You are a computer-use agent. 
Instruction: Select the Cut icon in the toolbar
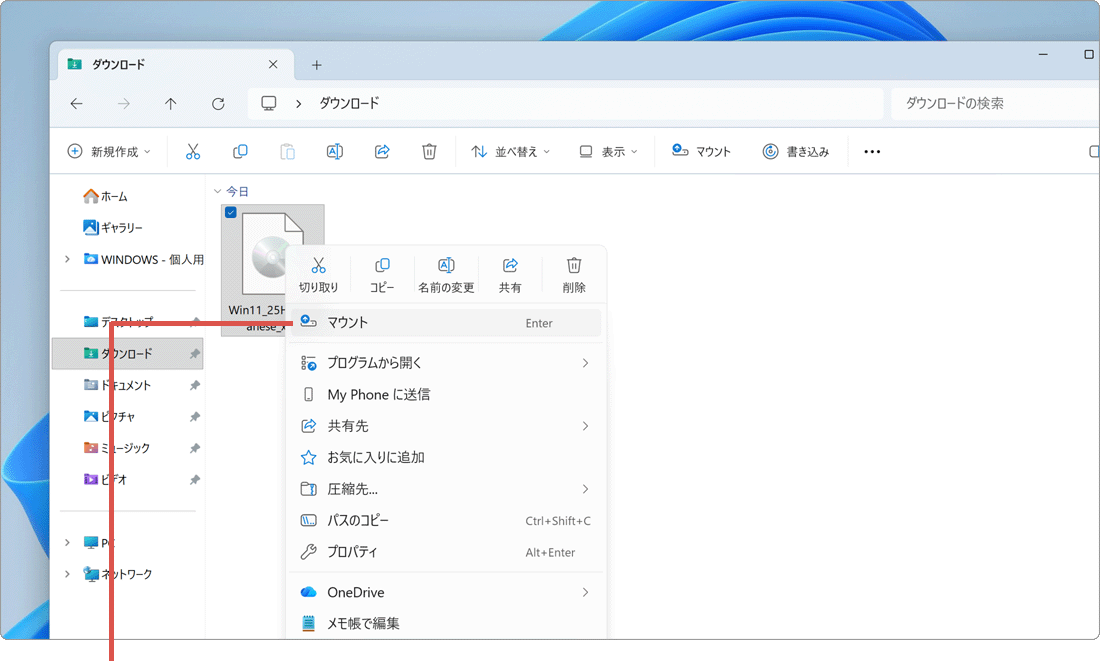pyautogui.click(x=192, y=151)
